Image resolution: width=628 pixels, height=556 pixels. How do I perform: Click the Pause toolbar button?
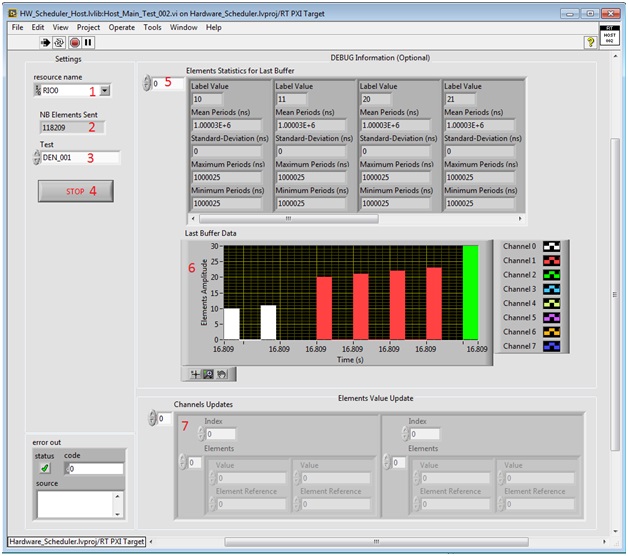(88, 42)
